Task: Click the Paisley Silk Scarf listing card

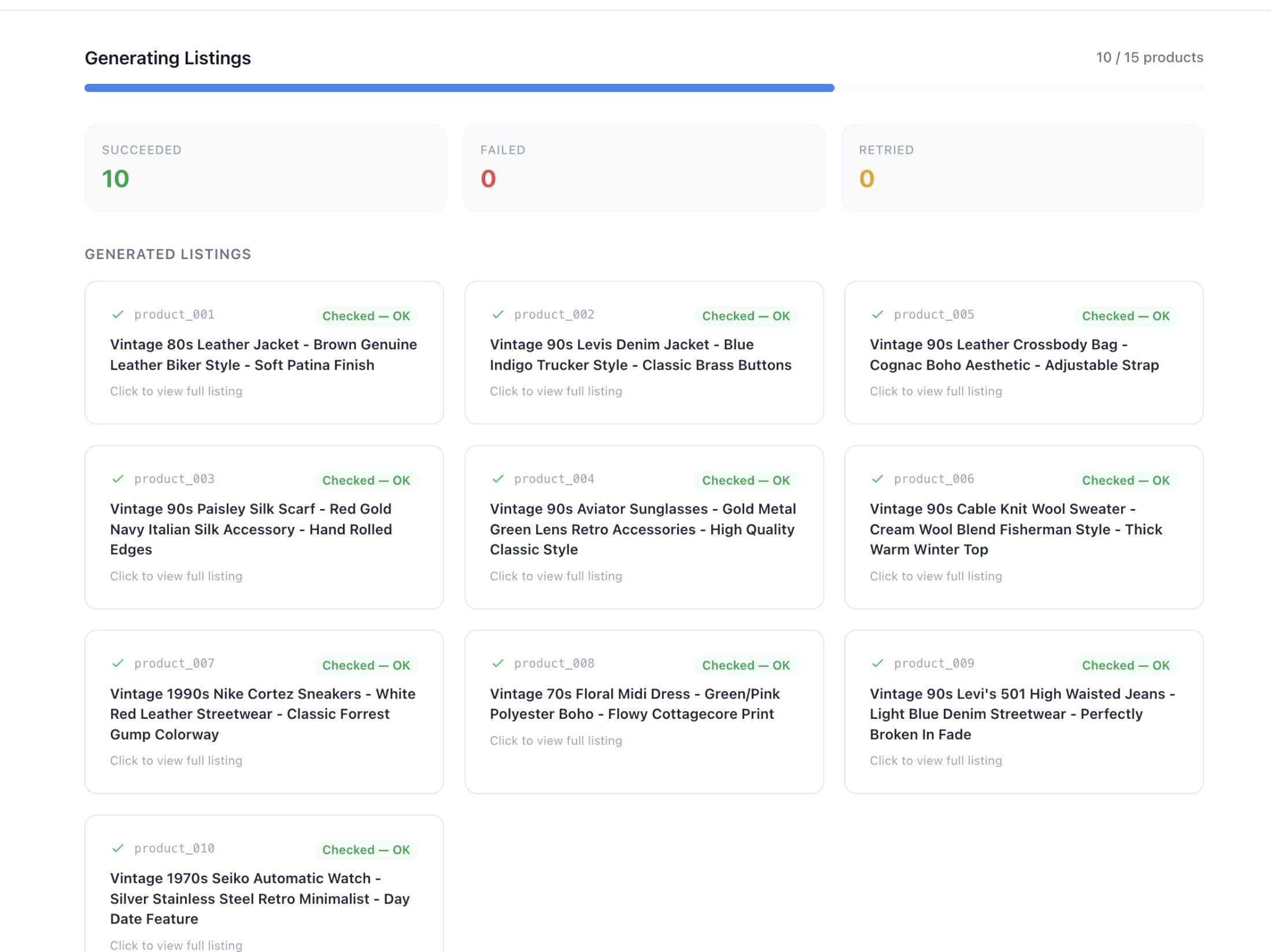Action: (264, 527)
